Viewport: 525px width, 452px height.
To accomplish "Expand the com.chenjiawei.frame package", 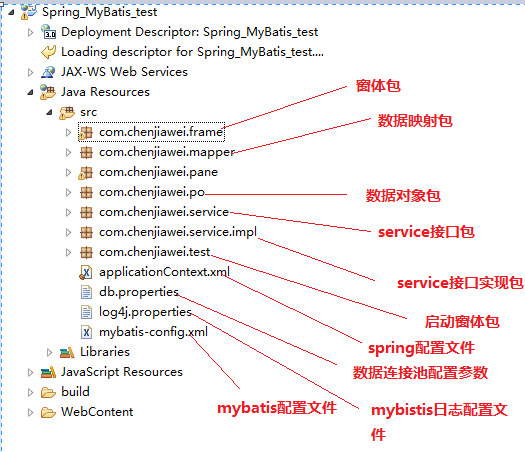I will (68, 133).
